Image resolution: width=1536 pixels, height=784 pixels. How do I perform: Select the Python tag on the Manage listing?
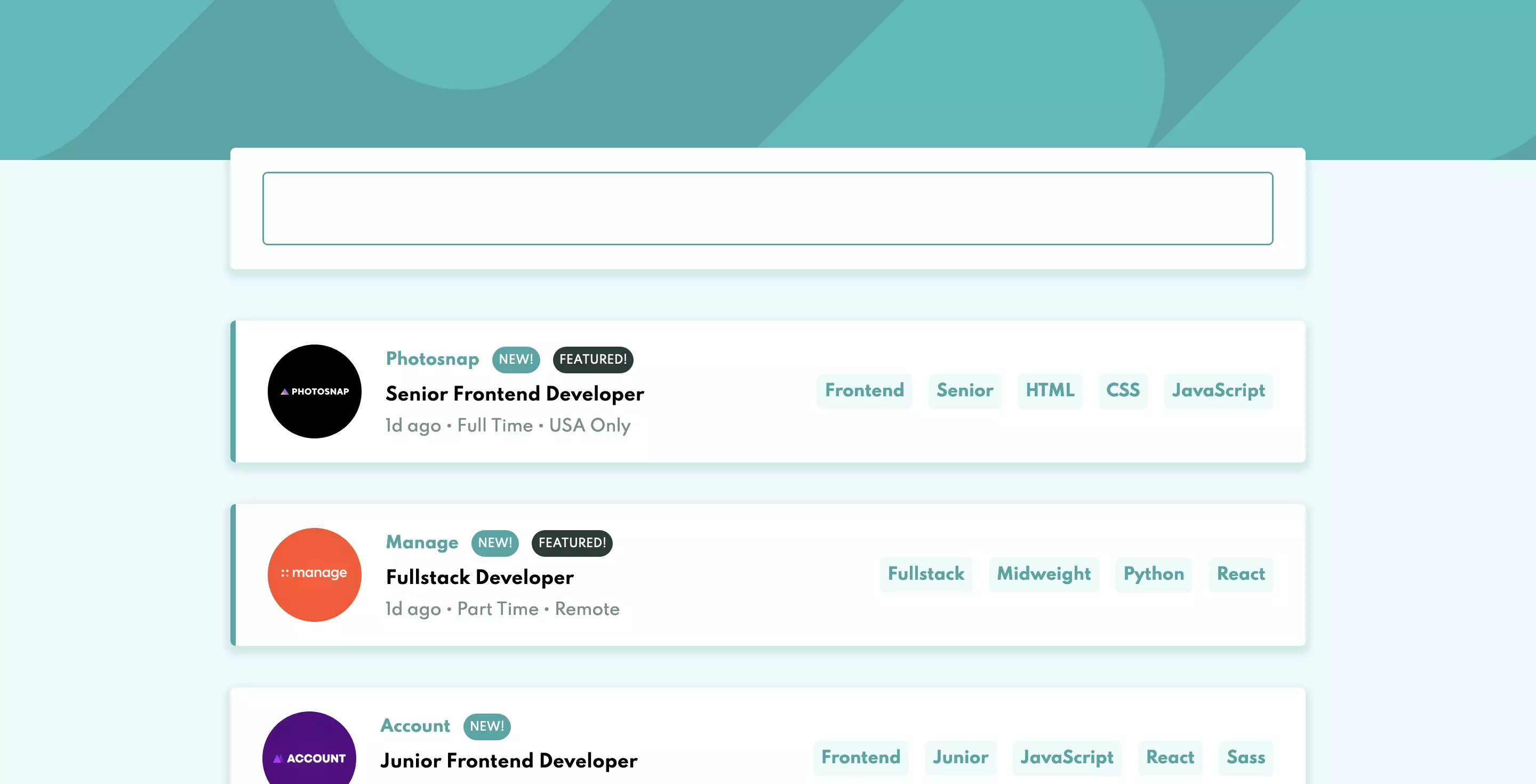(x=1153, y=574)
